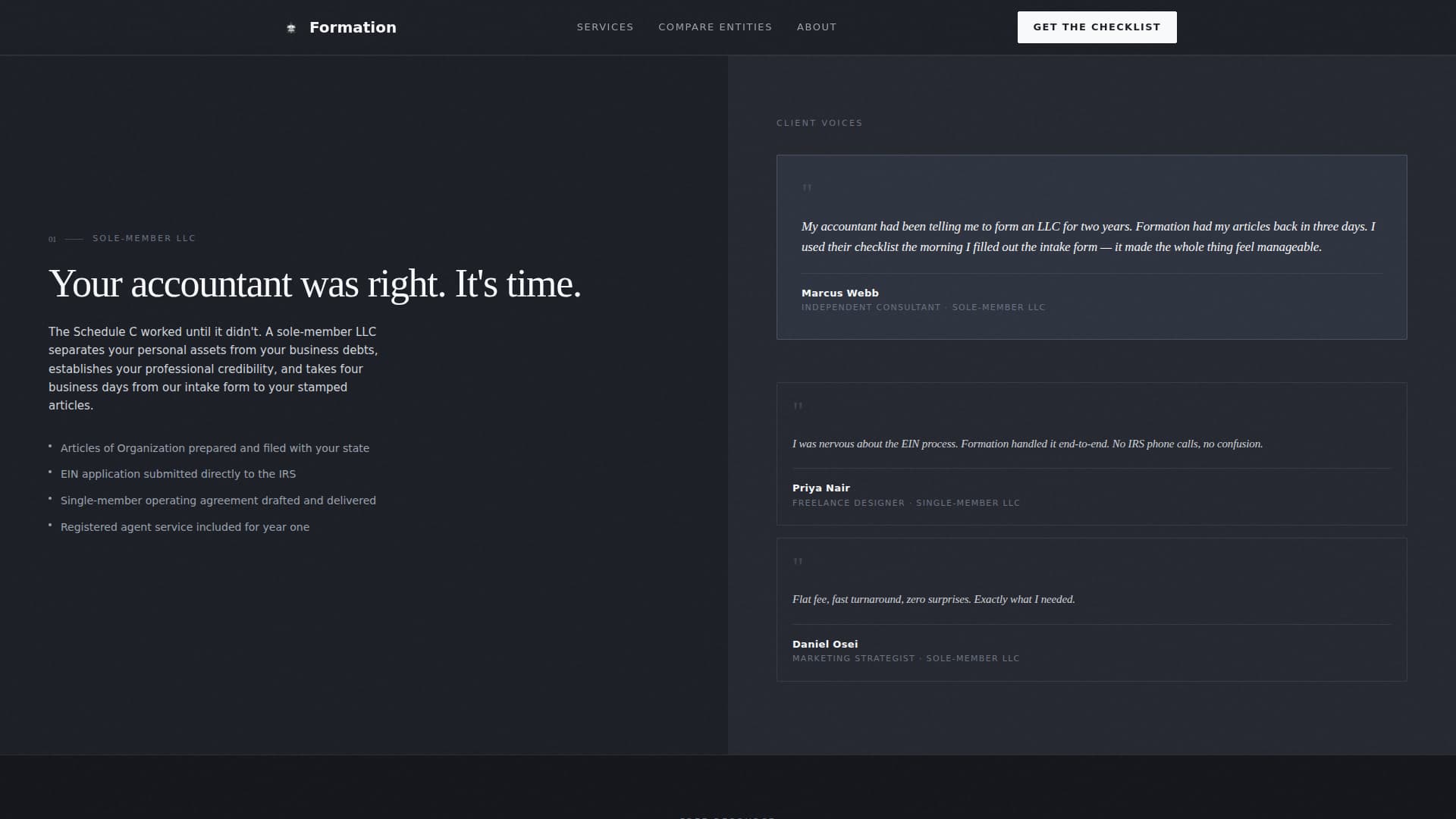The width and height of the screenshot is (1456, 819).
Task: Click the quote mark in Marcus Webb card
Action: click(807, 188)
